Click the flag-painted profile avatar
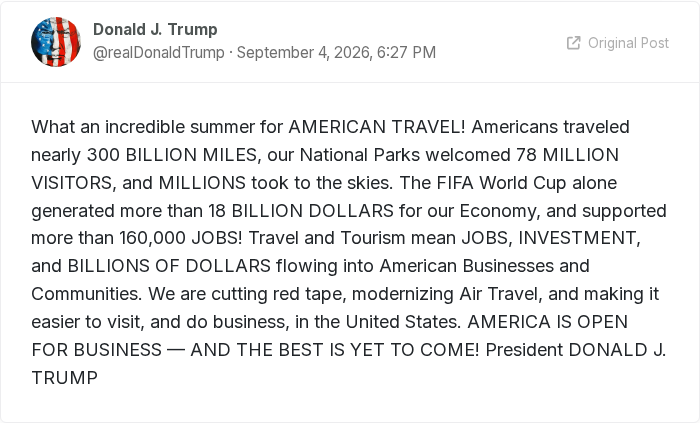Viewport: 700px width, 423px height. [x=56, y=42]
